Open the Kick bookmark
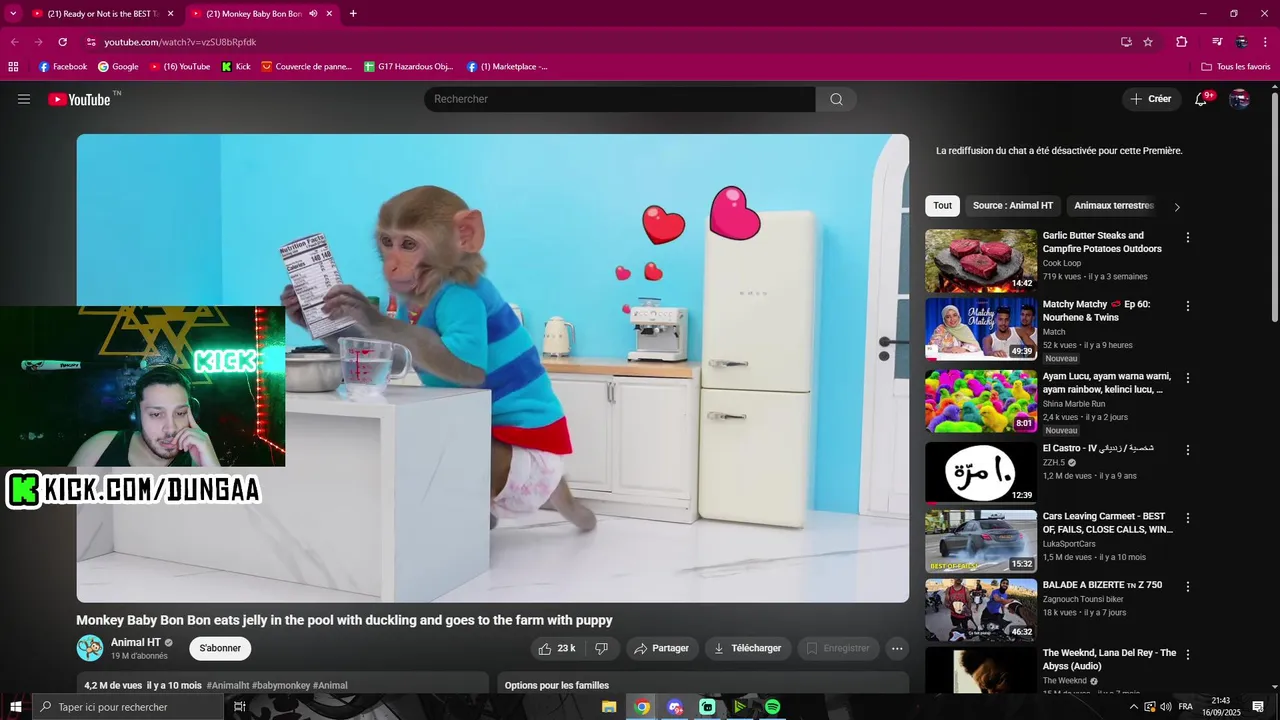 [236, 67]
